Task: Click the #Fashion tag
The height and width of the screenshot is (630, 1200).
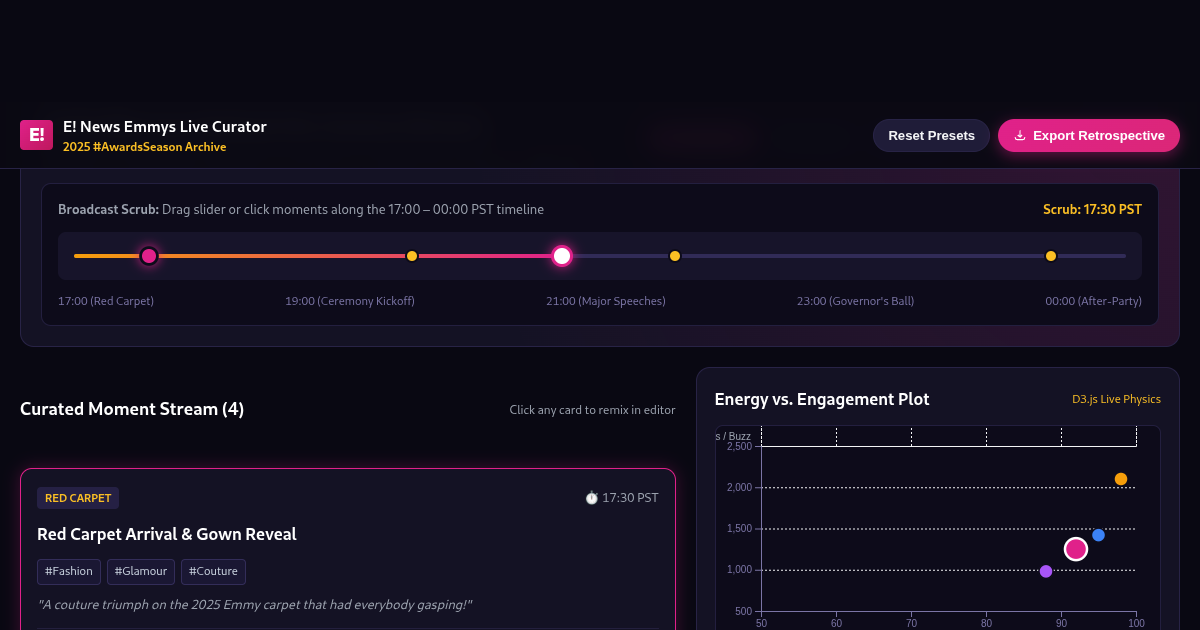Action: [69, 572]
